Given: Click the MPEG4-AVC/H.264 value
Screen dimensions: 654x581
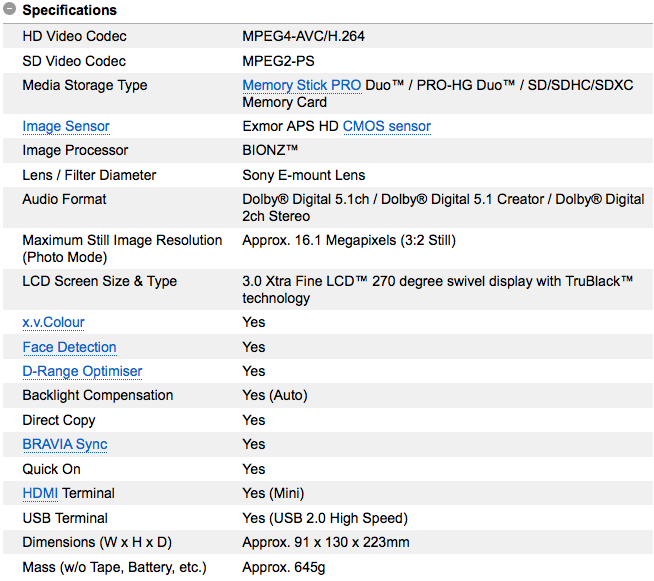Looking at the screenshot, I should pyautogui.click(x=303, y=36).
